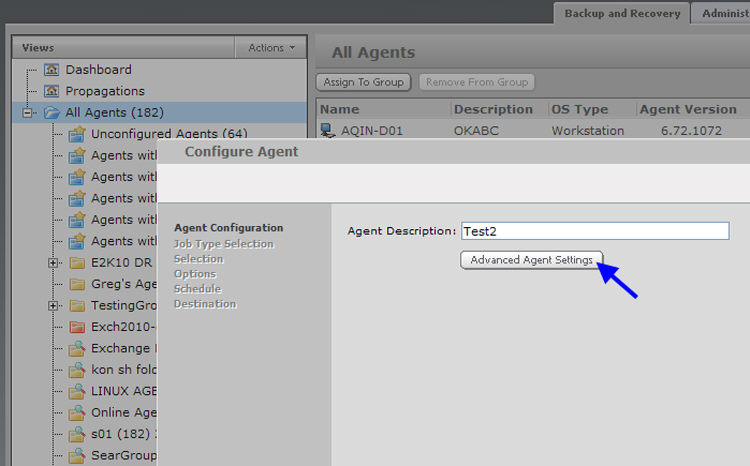Click the Propagations view icon
The image size is (750, 466).
pyautogui.click(x=52, y=91)
